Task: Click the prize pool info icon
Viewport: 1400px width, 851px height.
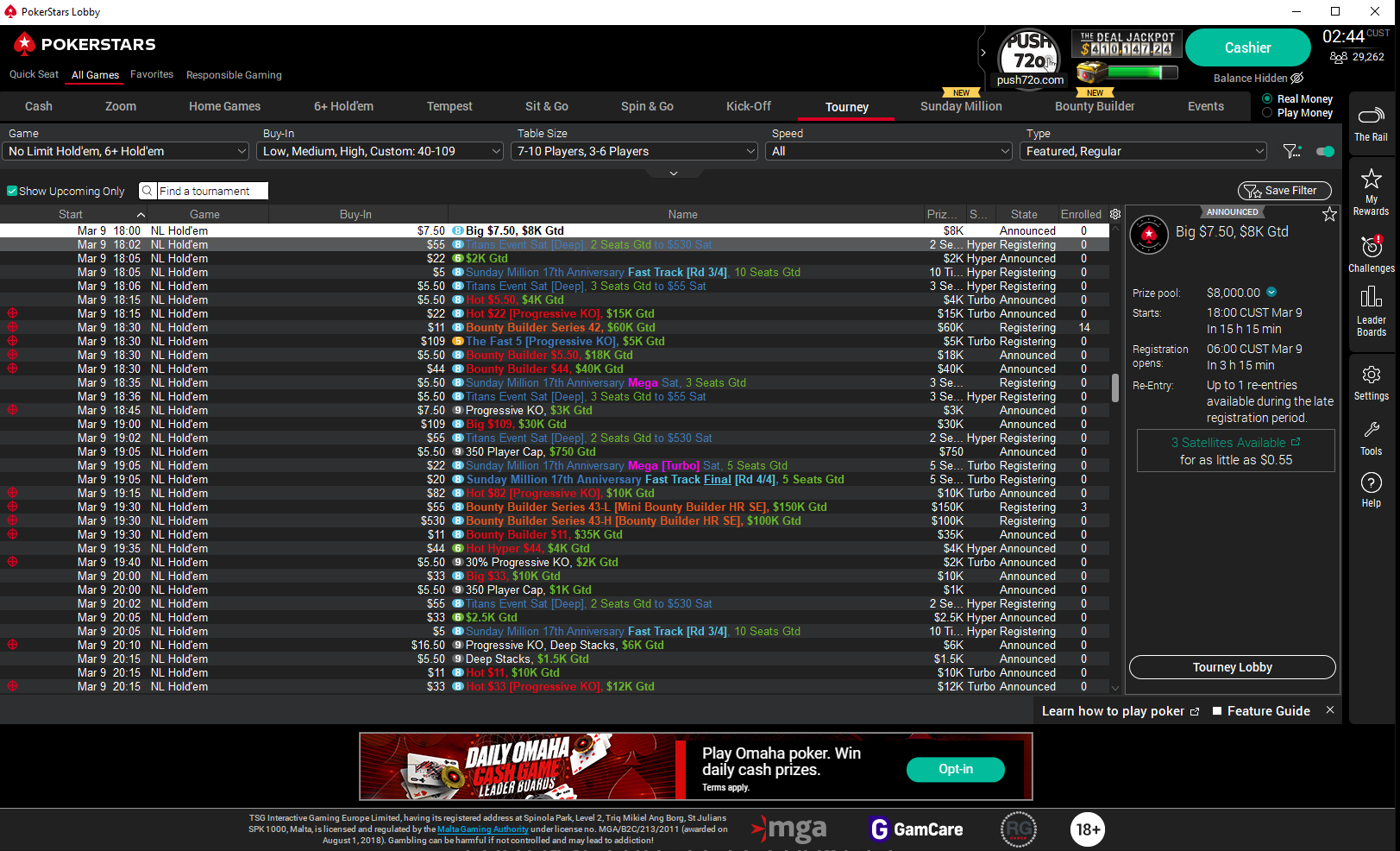Action: (1271, 292)
